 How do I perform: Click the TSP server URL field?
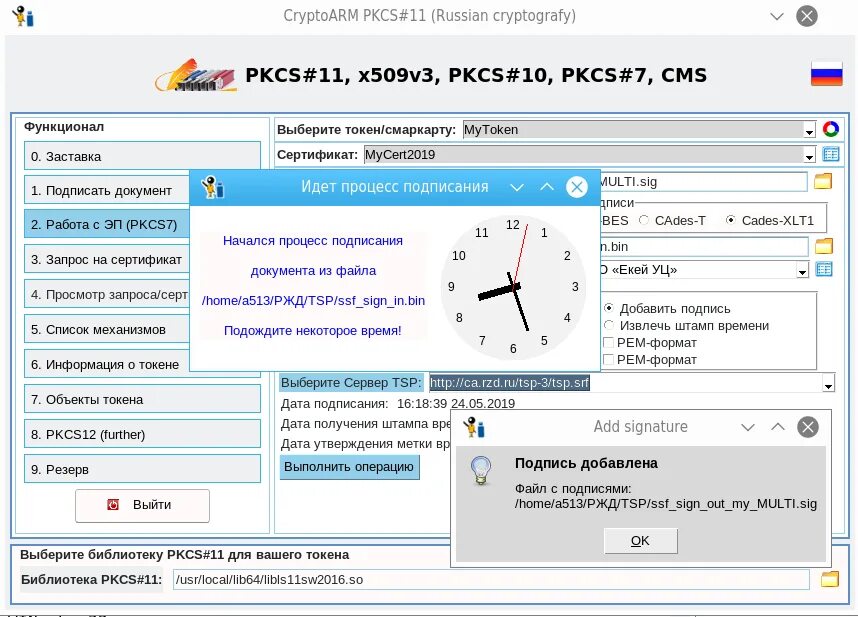click(x=625, y=383)
